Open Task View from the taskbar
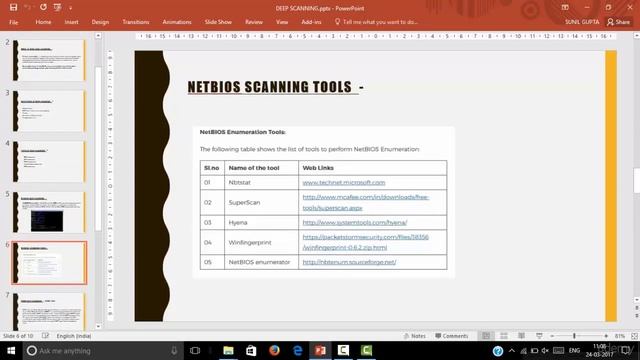The image size is (640, 360). [195, 351]
